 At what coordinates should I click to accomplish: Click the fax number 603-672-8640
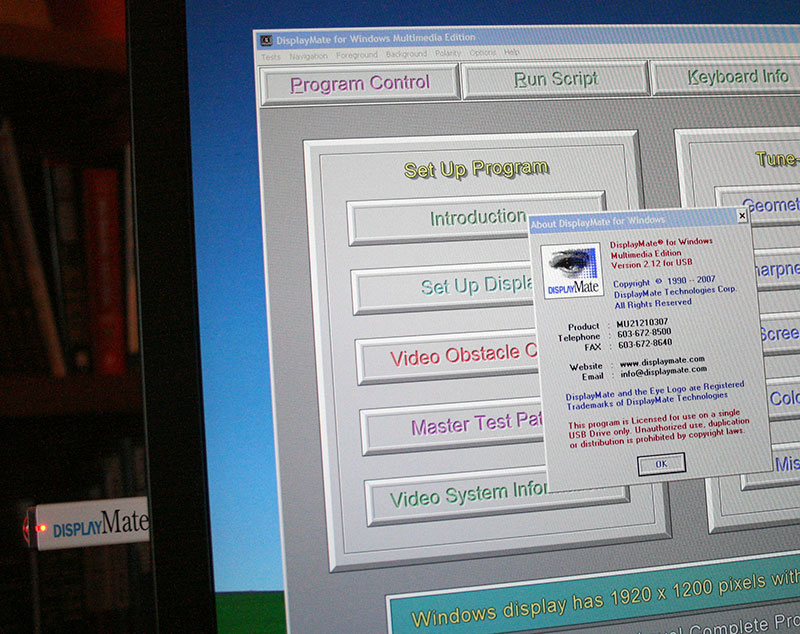click(x=645, y=344)
